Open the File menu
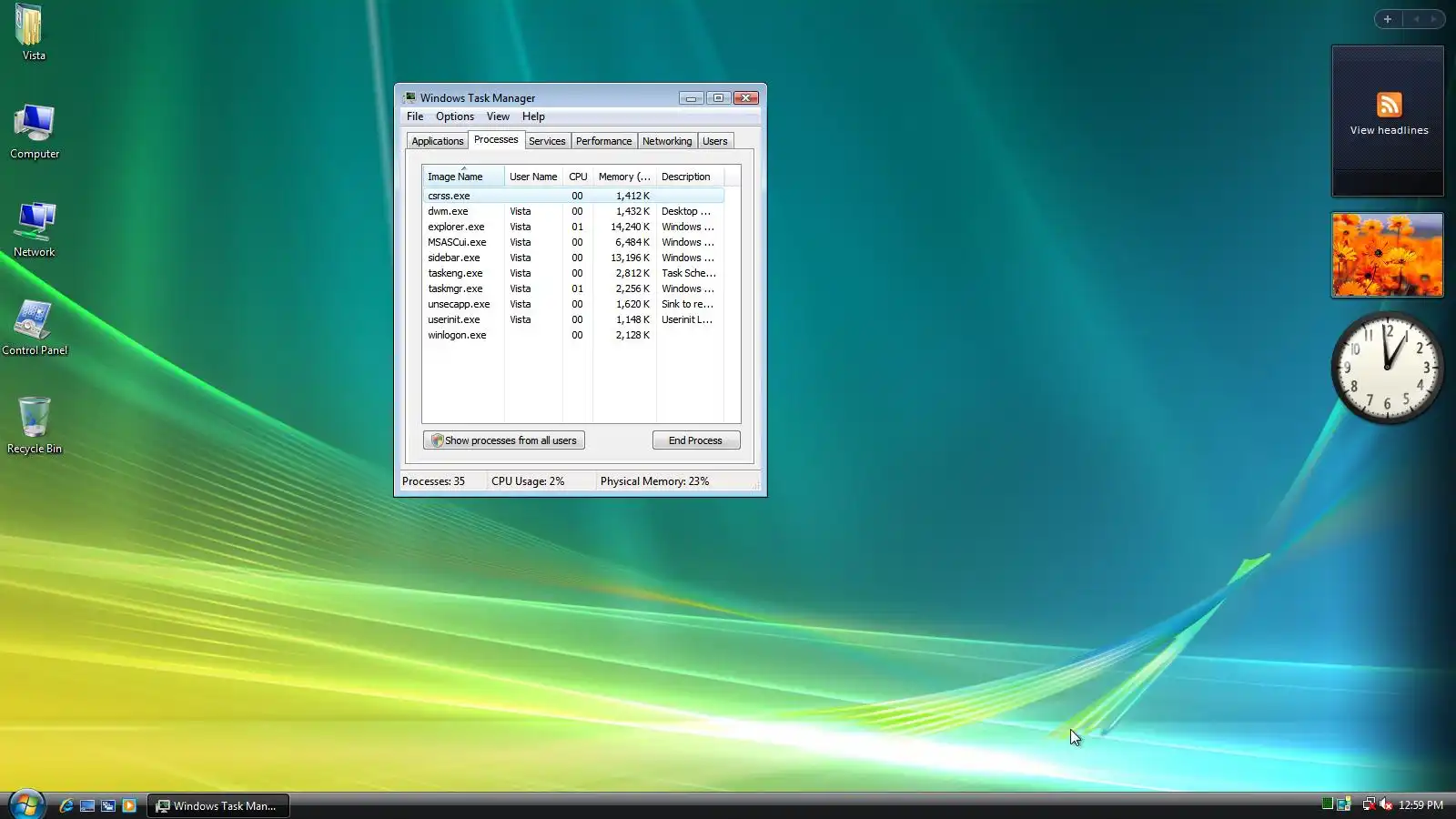The image size is (1456, 819). [x=415, y=116]
